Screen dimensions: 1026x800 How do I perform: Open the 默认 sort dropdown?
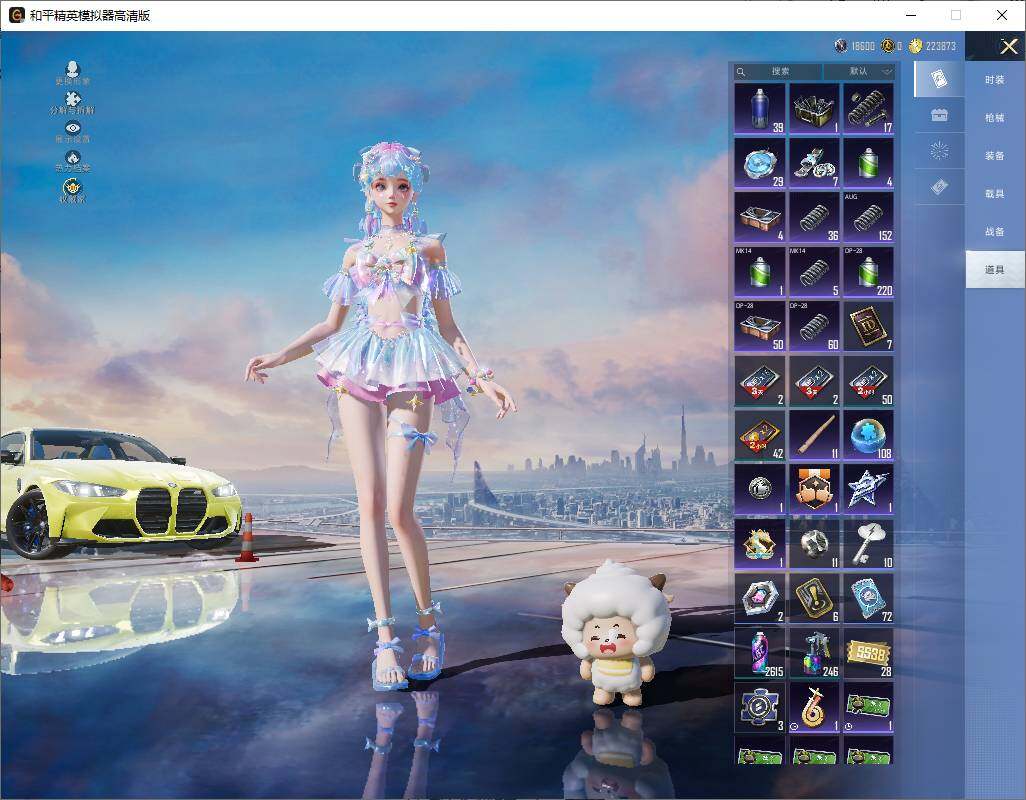point(860,71)
